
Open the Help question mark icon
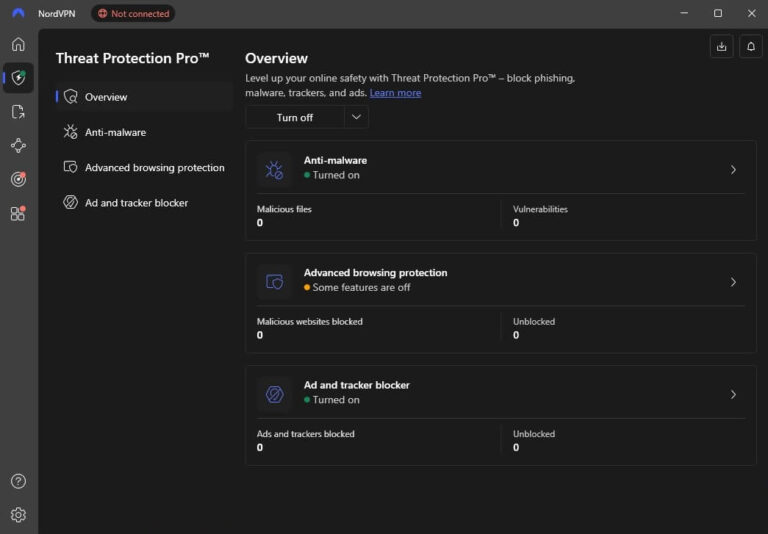(18, 481)
